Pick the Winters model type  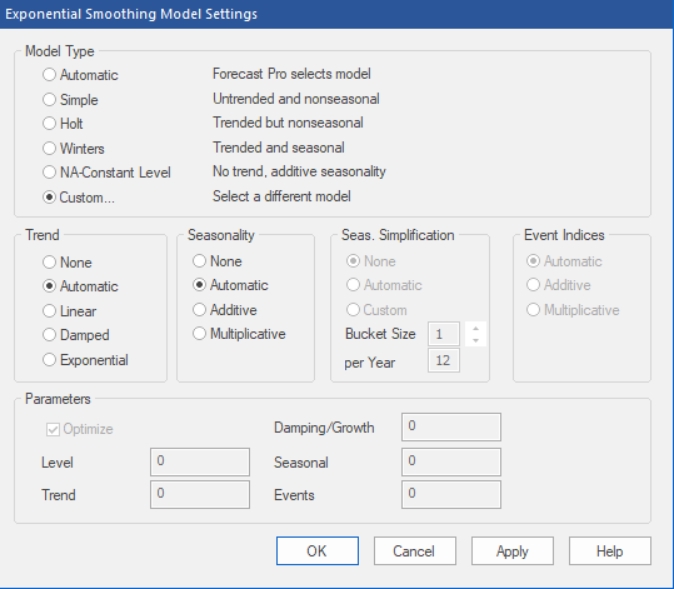click(50, 147)
